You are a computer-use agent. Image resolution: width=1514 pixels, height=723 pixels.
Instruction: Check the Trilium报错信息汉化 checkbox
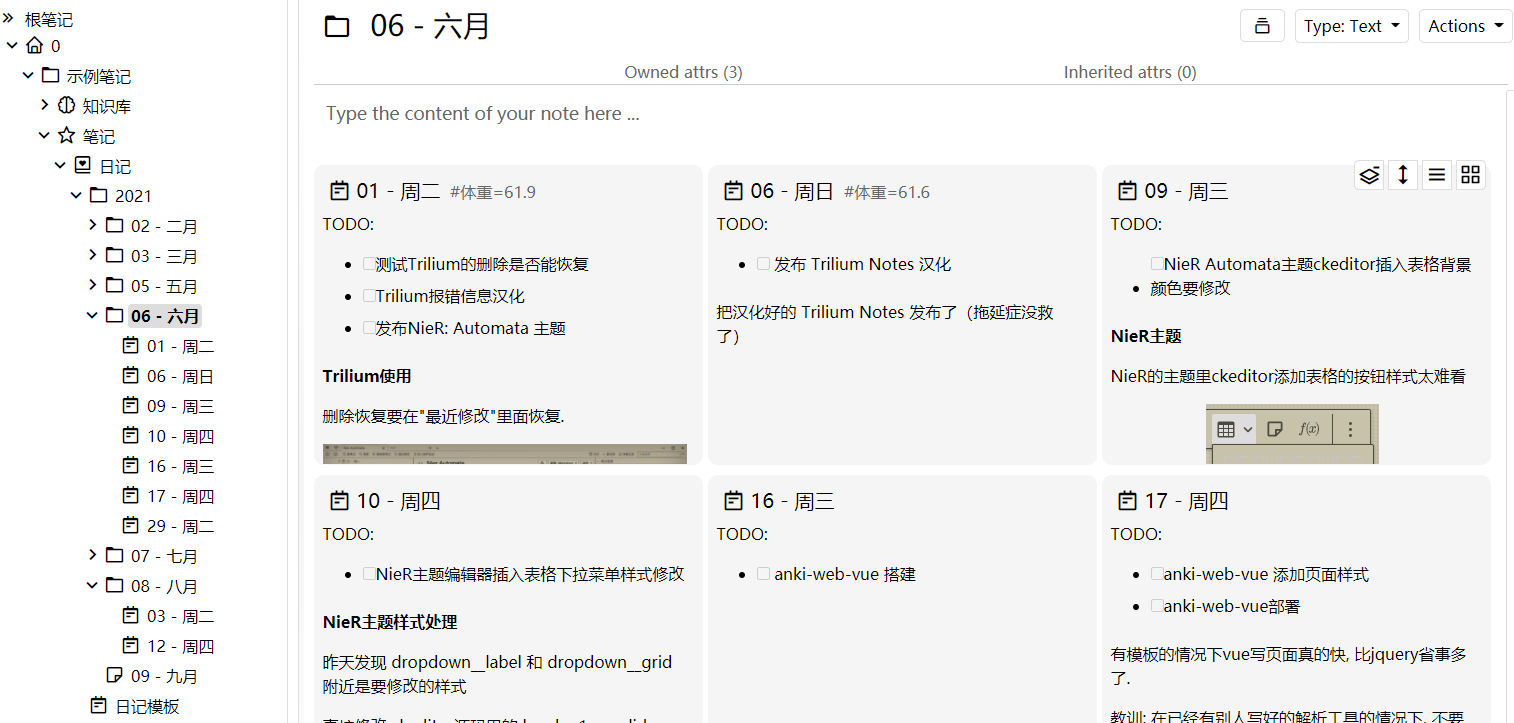point(369,297)
